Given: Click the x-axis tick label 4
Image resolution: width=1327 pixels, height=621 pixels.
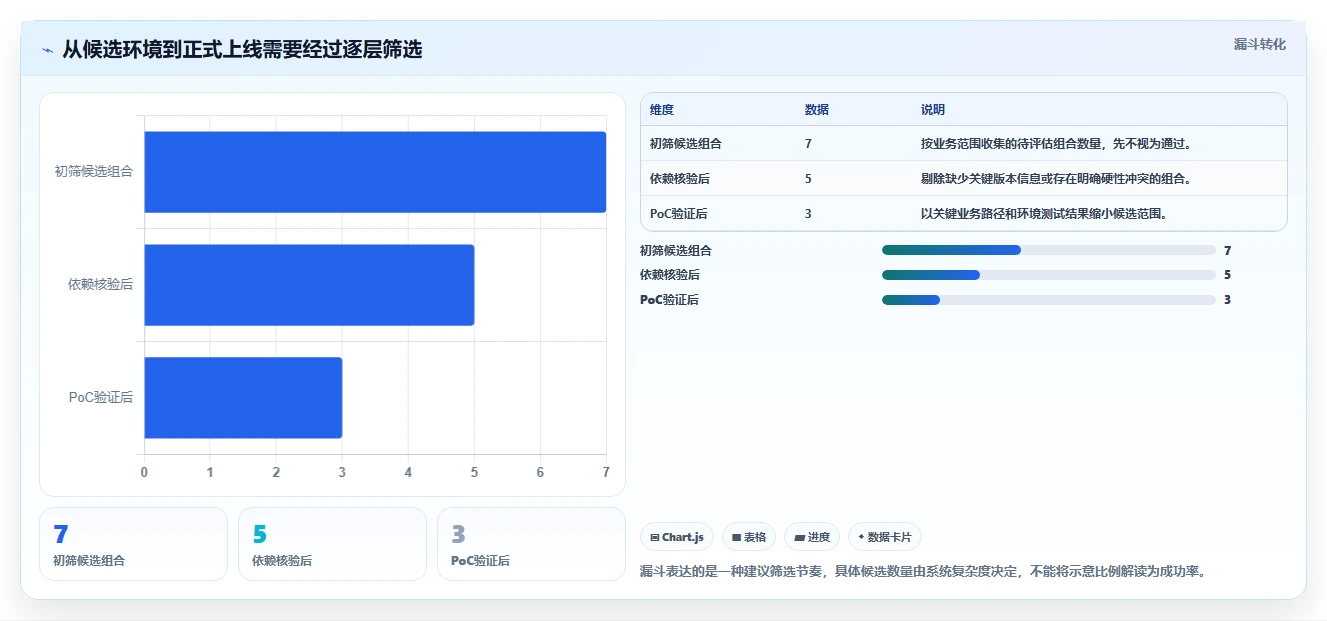Looking at the screenshot, I should click(x=408, y=472).
